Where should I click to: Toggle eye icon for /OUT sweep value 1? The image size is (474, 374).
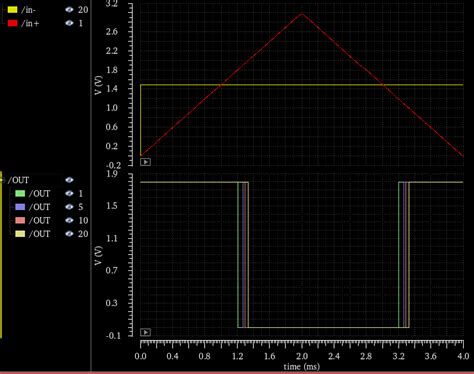[x=69, y=193]
